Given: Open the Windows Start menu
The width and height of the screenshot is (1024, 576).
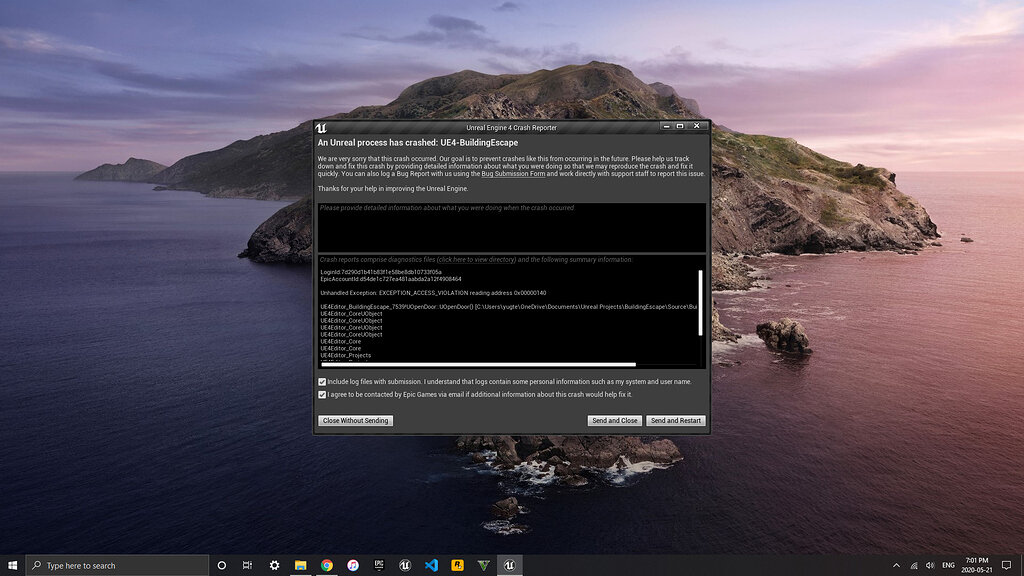Looking at the screenshot, I should 12,565.
